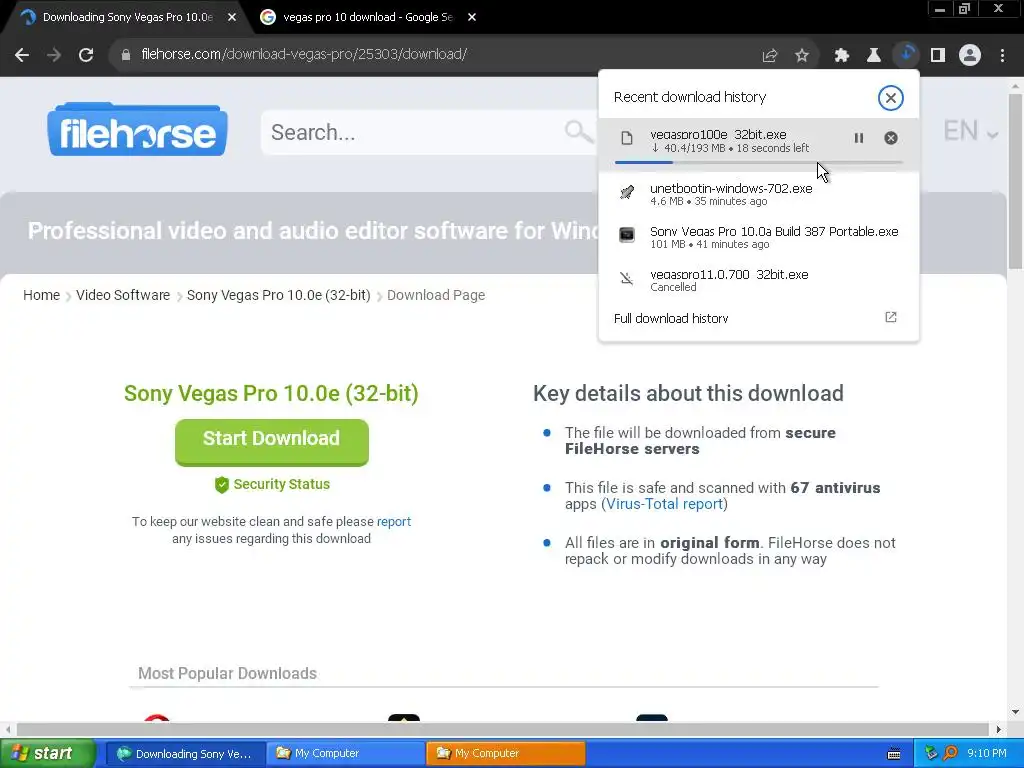The height and width of the screenshot is (768, 1024).
Task: Switch to the vegas pro 10 download Google tab
Action: point(368,17)
